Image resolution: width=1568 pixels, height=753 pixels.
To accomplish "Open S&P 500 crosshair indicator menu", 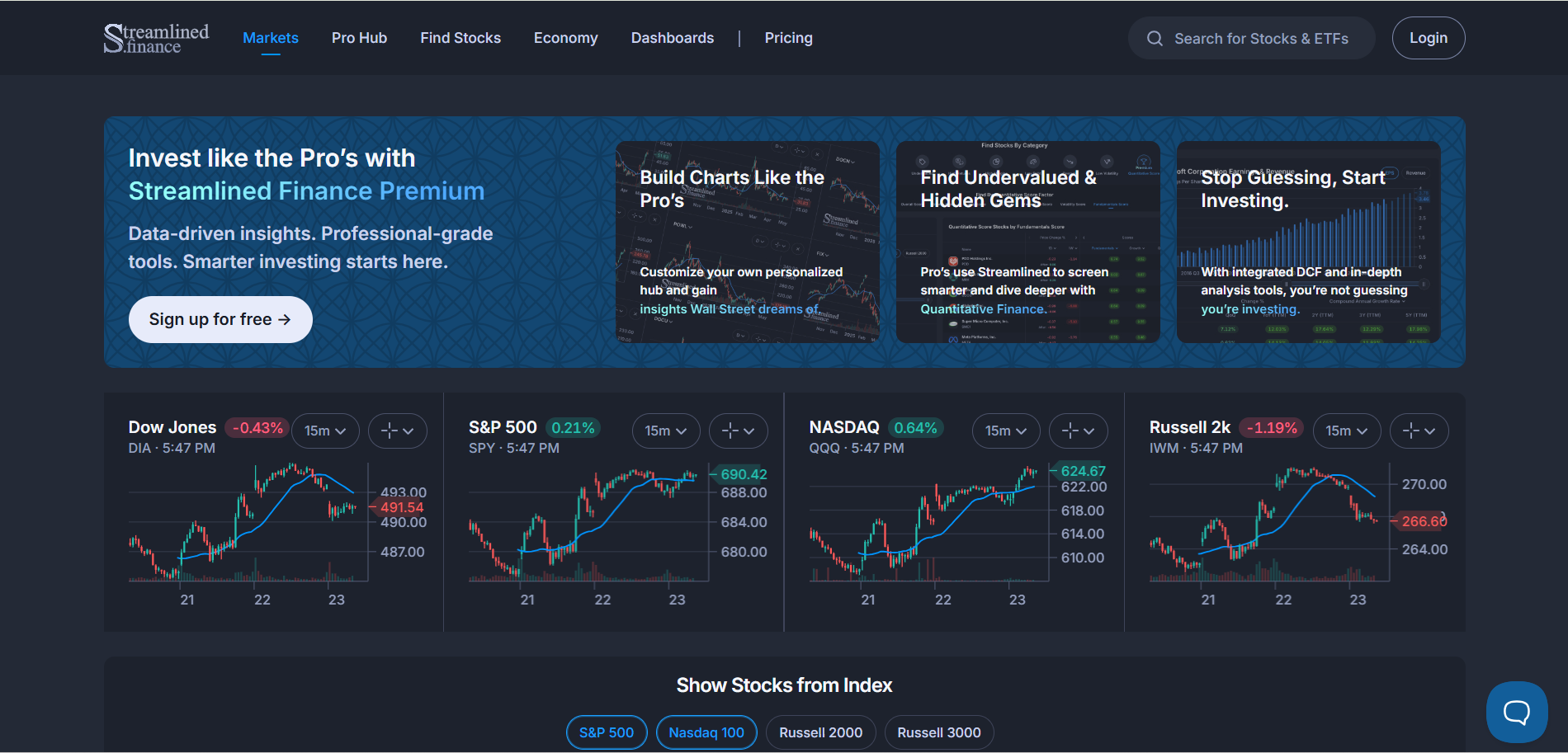I will click(738, 431).
